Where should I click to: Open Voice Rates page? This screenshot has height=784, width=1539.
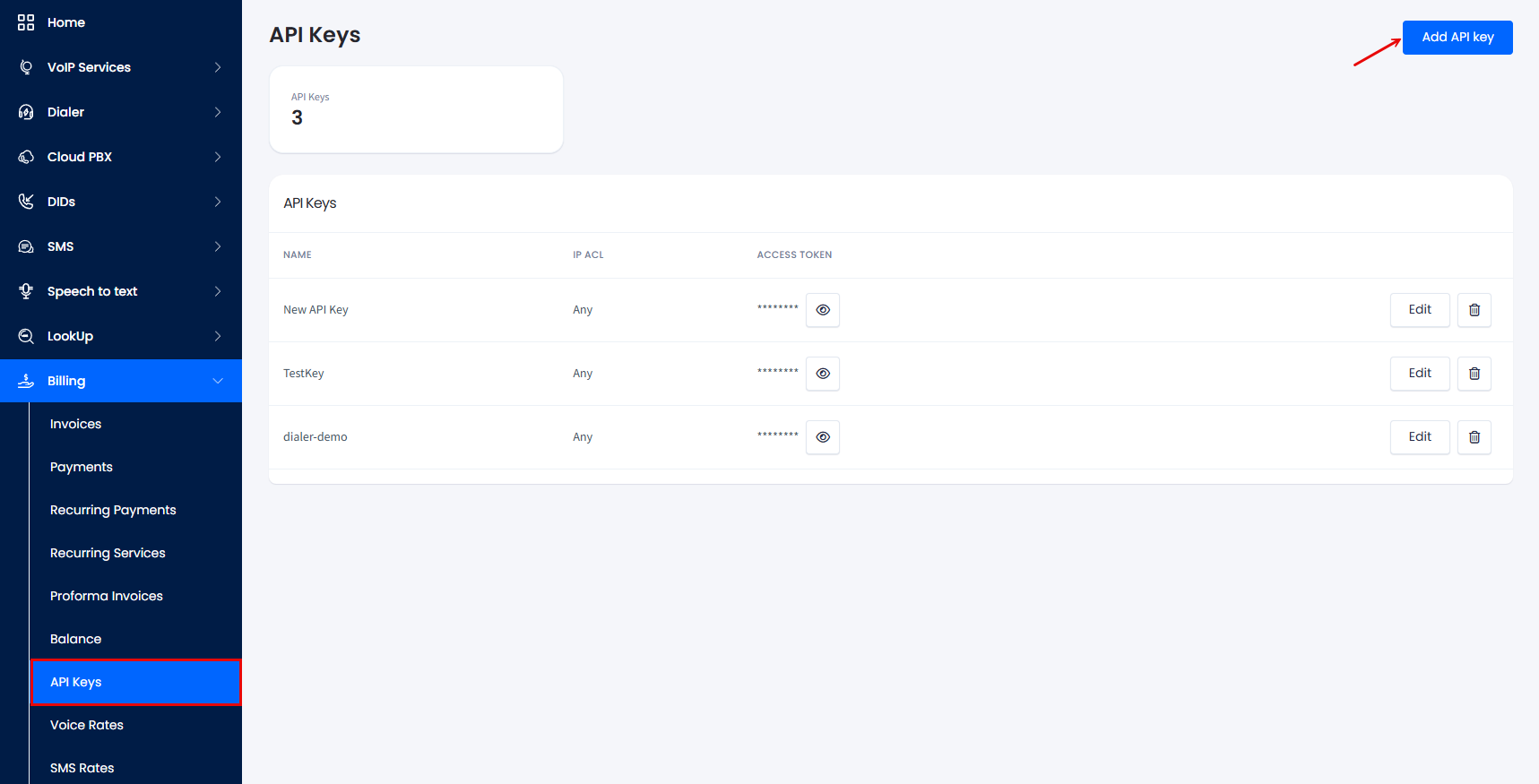[x=87, y=725]
